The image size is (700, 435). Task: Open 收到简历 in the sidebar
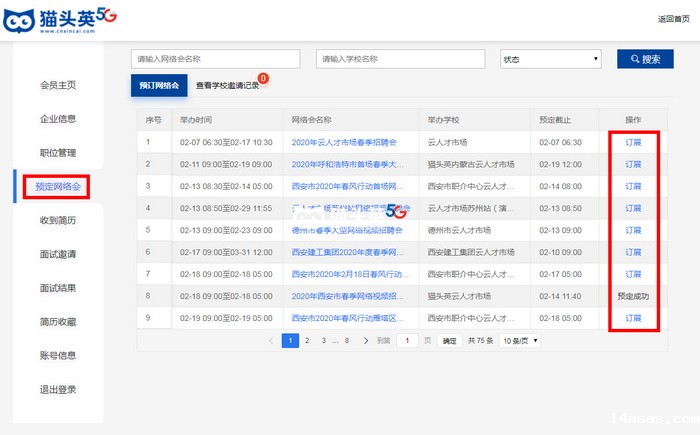tap(58, 220)
